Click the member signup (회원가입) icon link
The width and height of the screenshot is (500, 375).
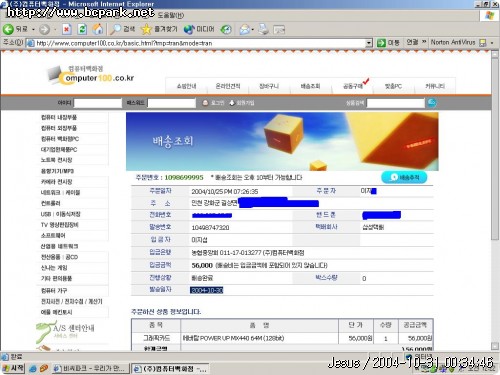[241, 103]
